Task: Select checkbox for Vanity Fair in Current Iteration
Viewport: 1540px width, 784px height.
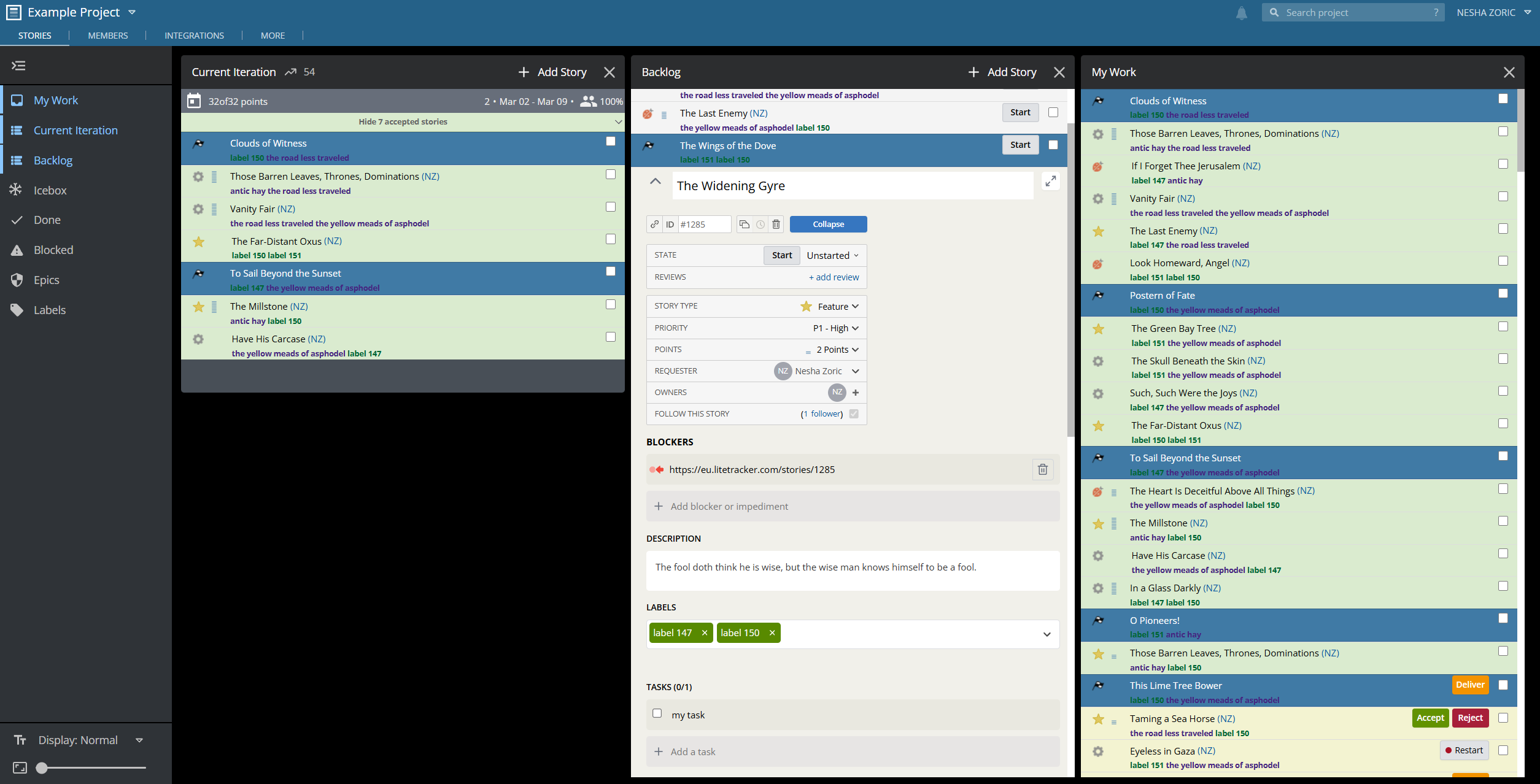Action: tap(611, 207)
